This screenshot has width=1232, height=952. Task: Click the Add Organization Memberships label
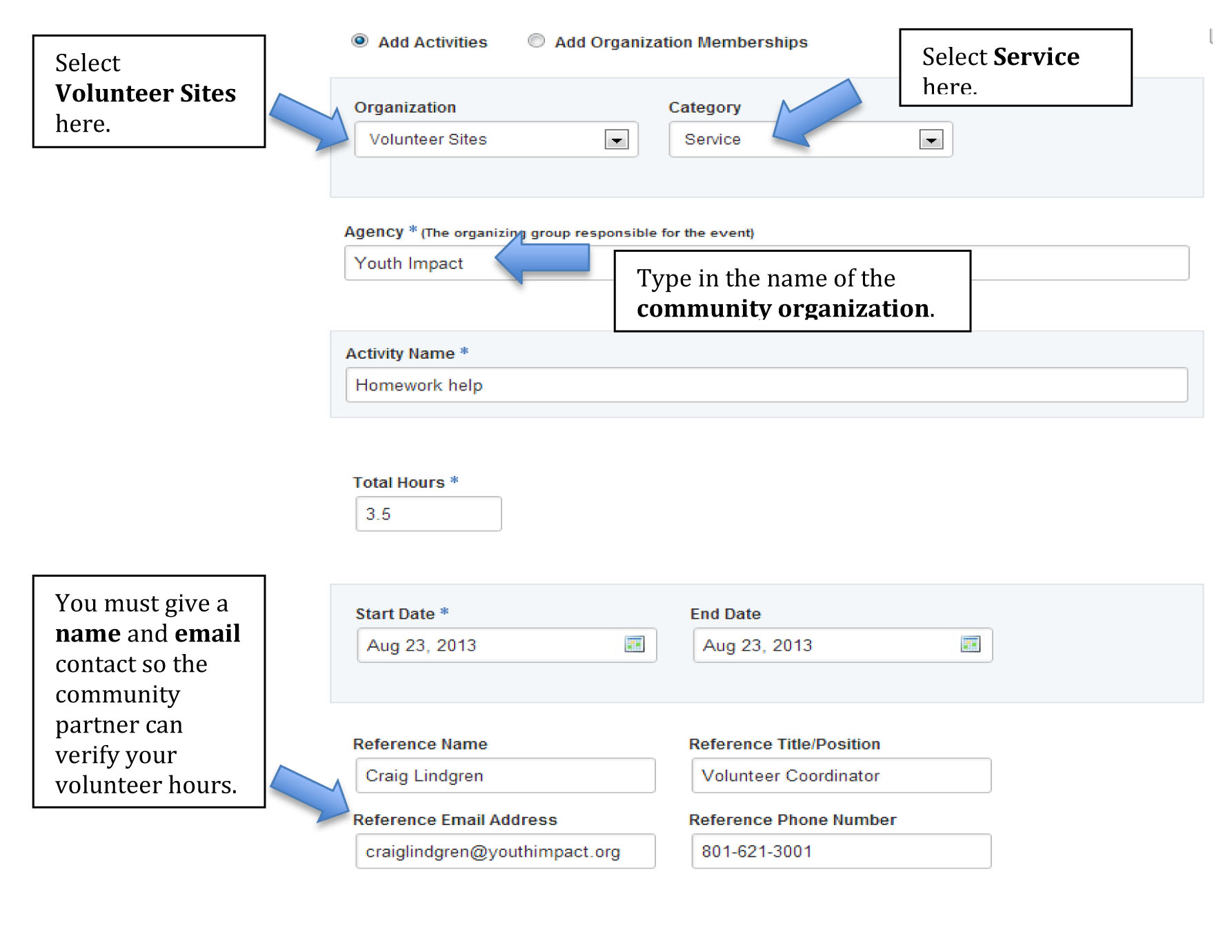click(681, 42)
